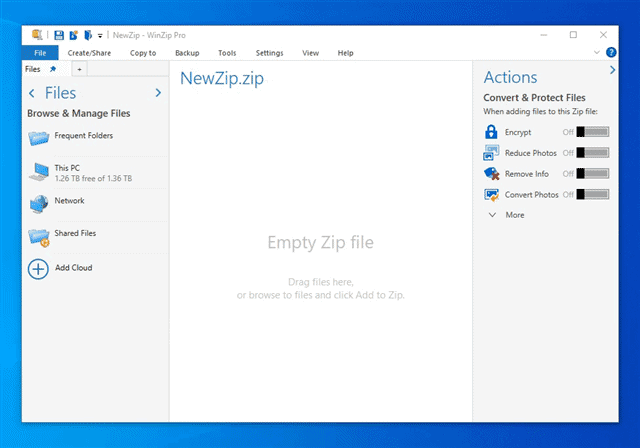Enable the Remove Info switch
This screenshot has height=448, width=640.
593,174
